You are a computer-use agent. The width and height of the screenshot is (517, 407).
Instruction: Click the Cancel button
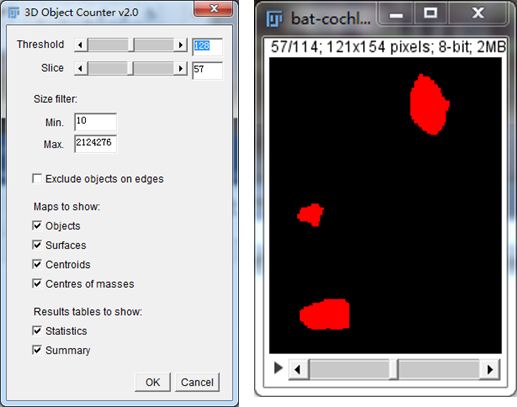click(197, 382)
